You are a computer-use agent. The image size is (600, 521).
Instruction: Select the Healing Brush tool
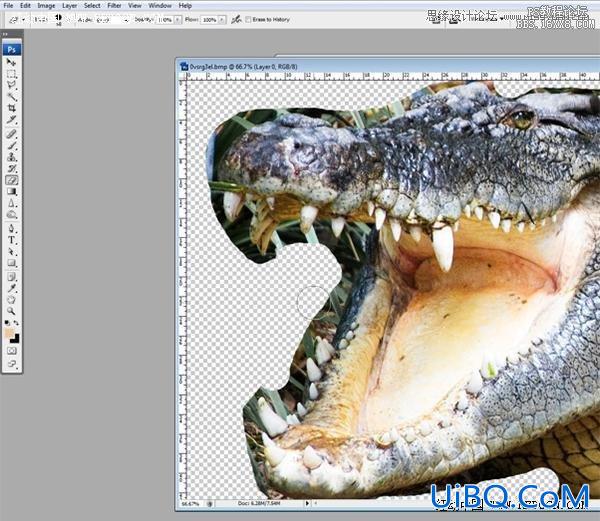pyautogui.click(x=11, y=134)
